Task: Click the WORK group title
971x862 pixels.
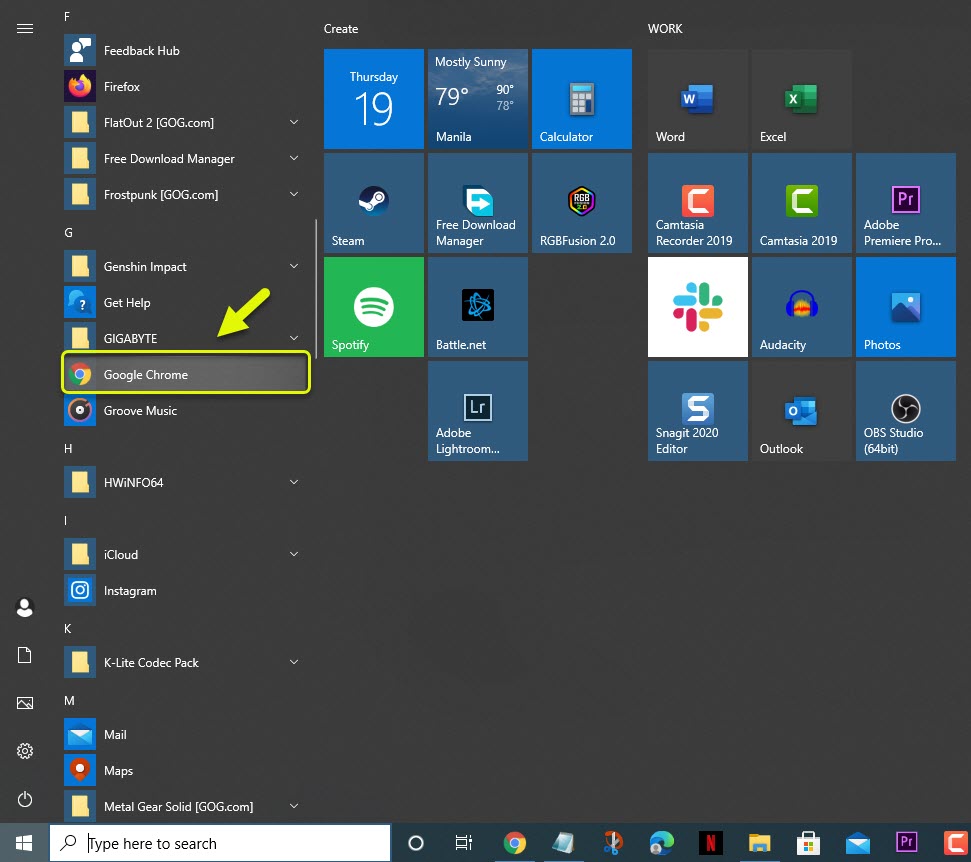Action: (665, 28)
